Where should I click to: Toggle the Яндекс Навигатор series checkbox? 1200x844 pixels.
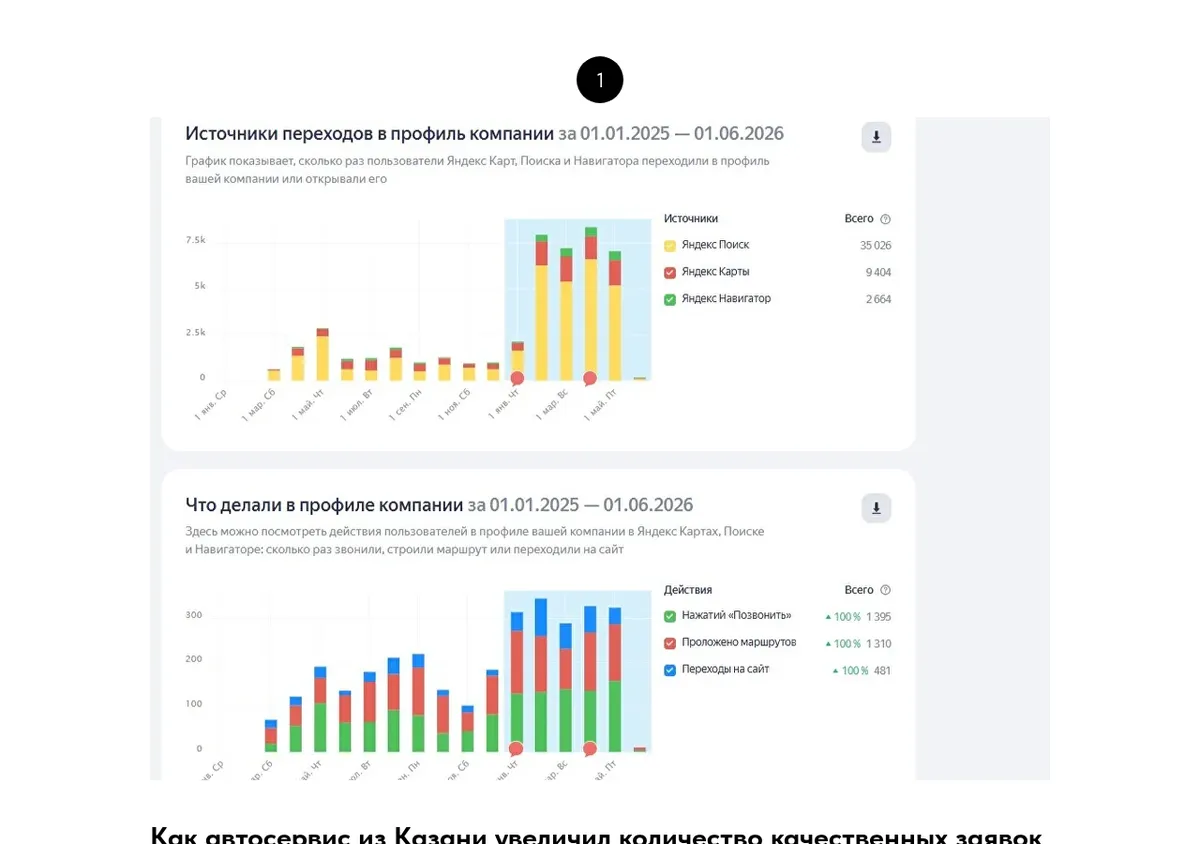point(670,299)
